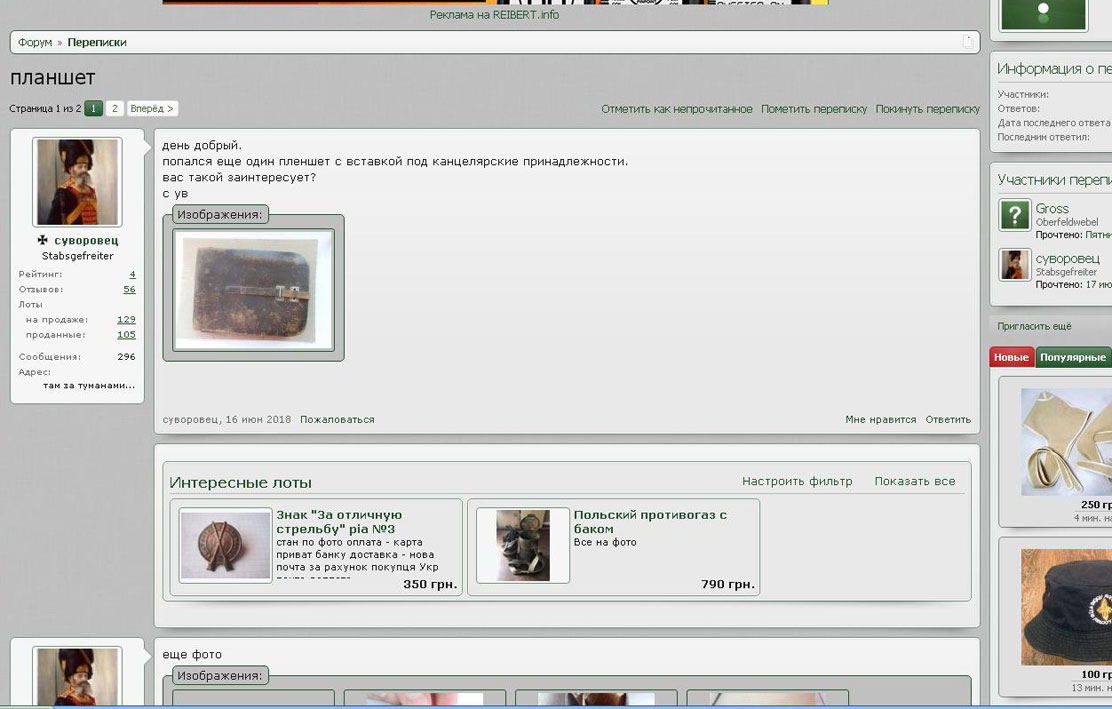The width and height of the screenshot is (1112, 709).
Task: Click the Gross question-mark avatar icon
Action: click(1015, 215)
